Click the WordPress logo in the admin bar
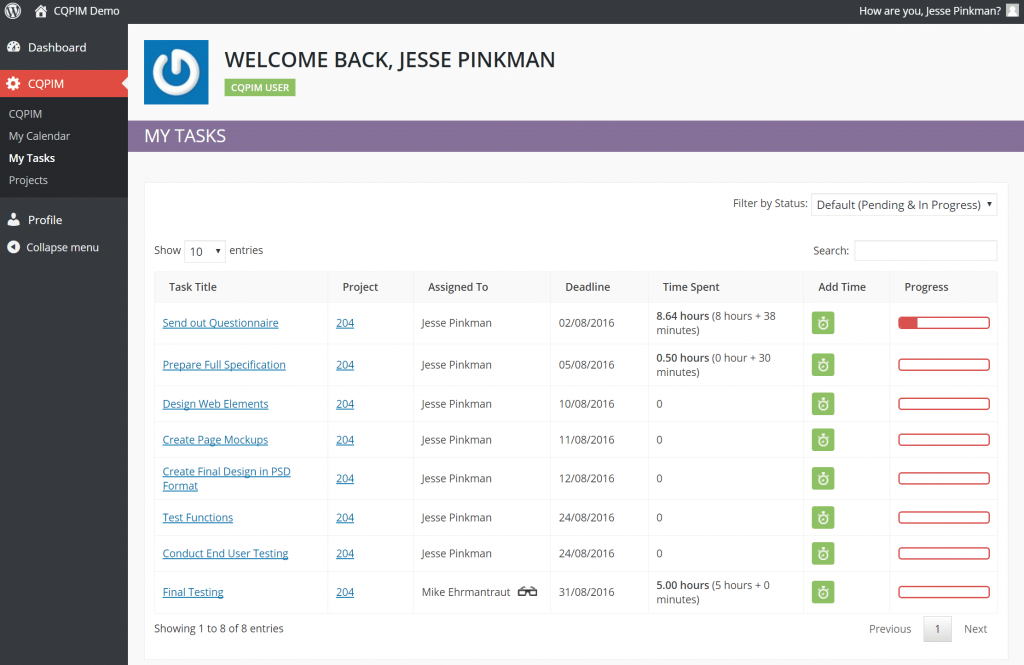 click(11, 11)
